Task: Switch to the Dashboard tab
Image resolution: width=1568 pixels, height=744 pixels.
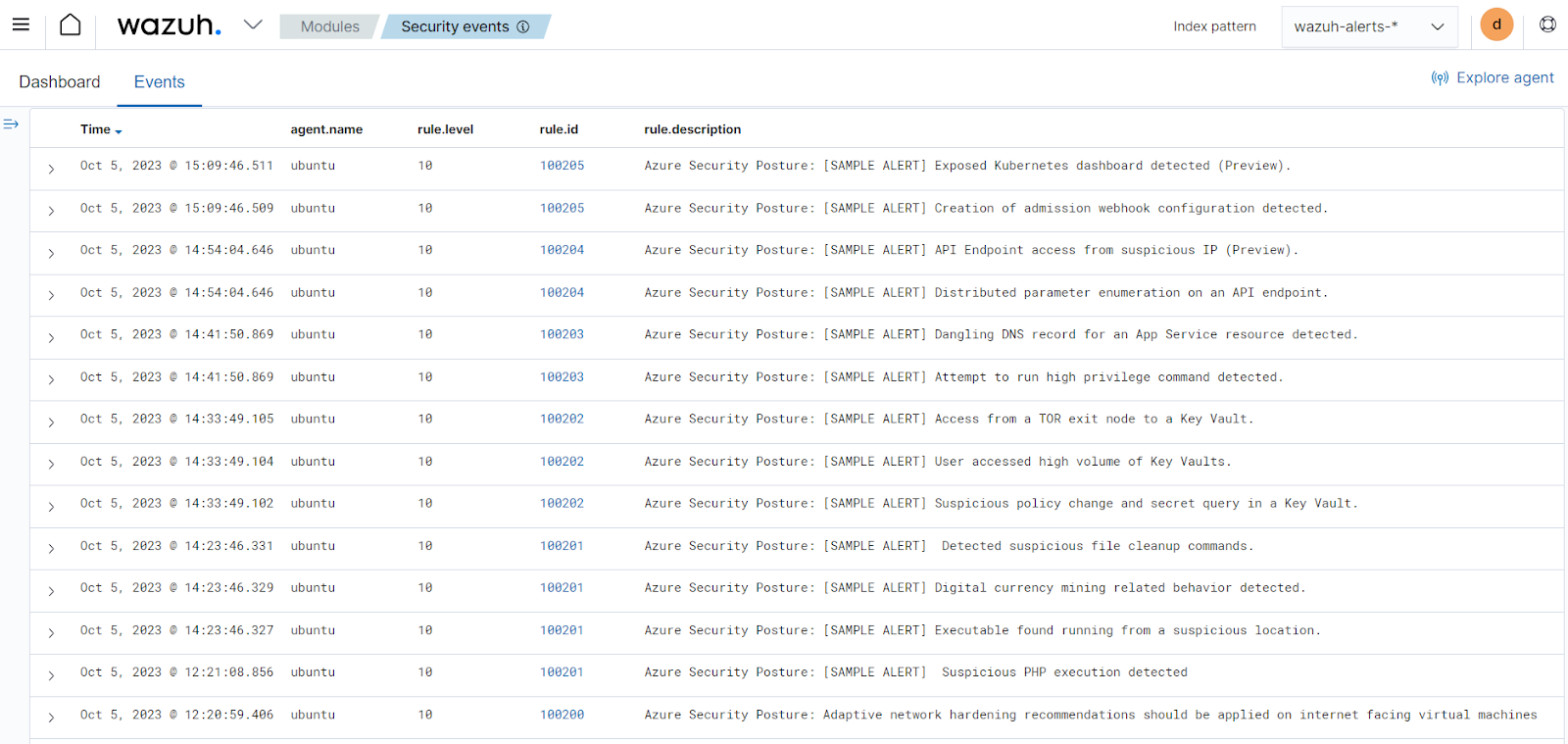Action: click(x=60, y=82)
